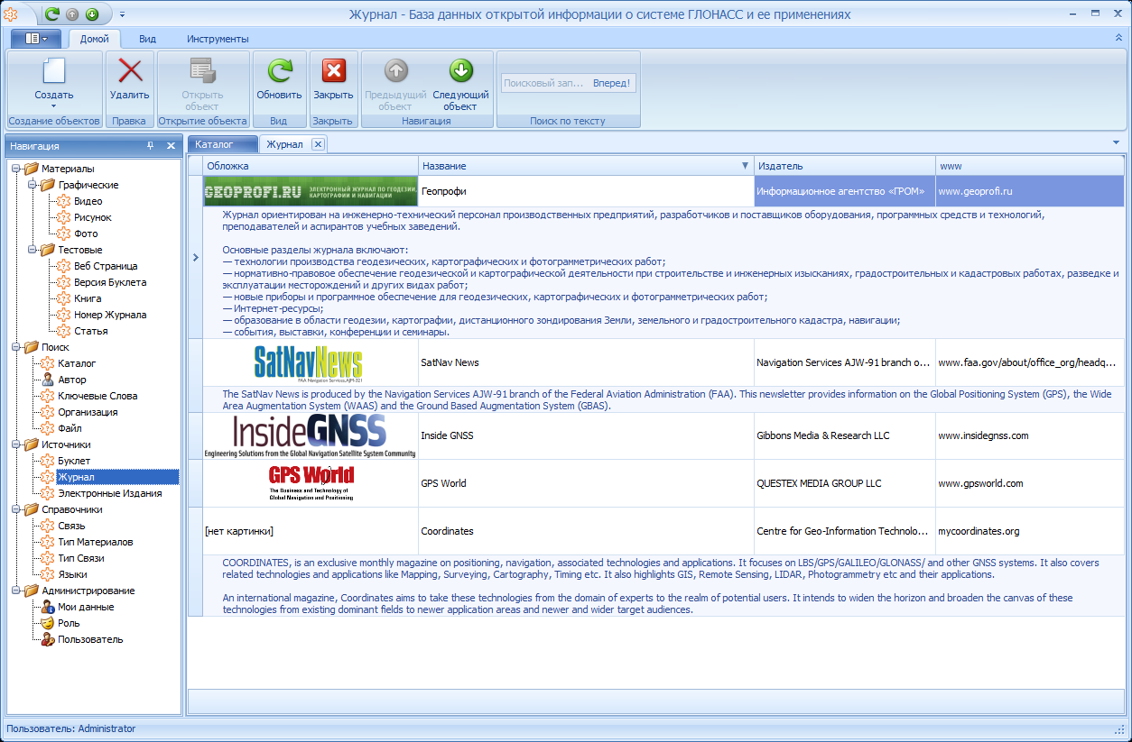
Task: Click the Вперед! search button
Action: (x=611, y=83)
